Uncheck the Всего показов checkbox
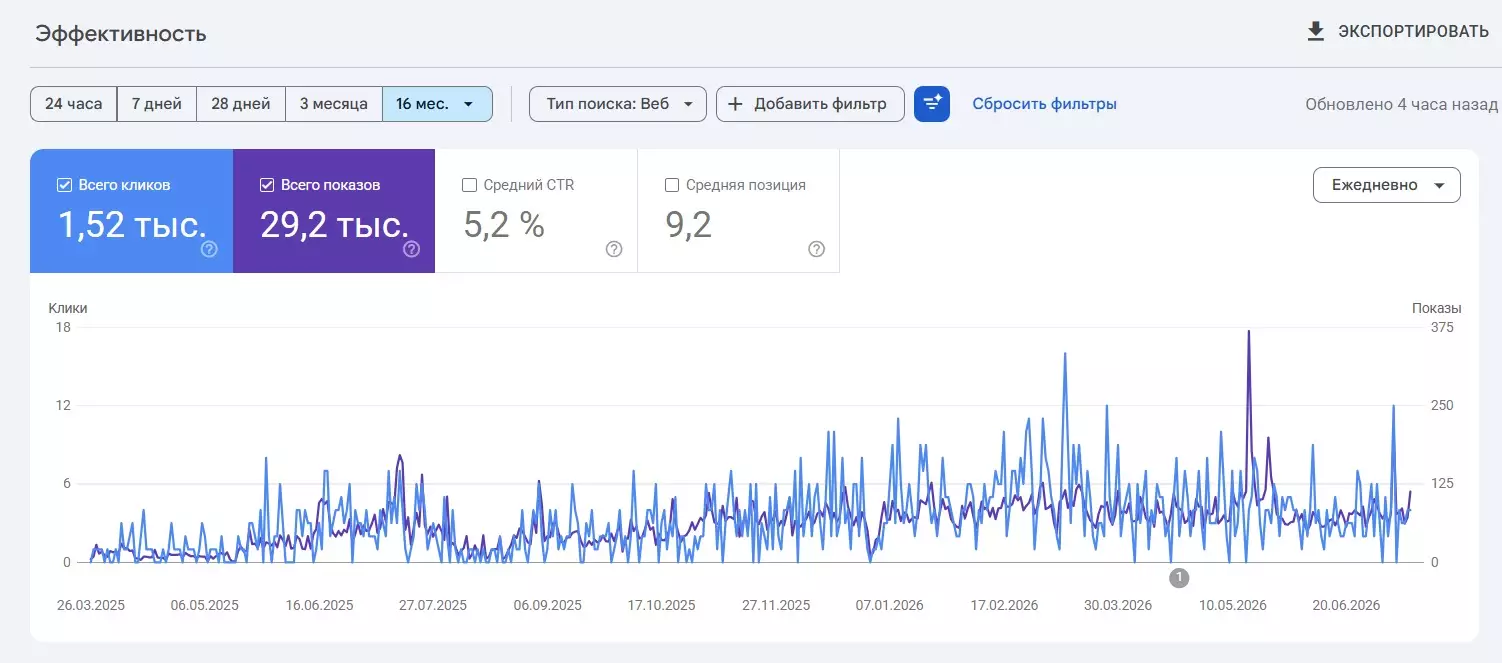 tap(266, 185)
